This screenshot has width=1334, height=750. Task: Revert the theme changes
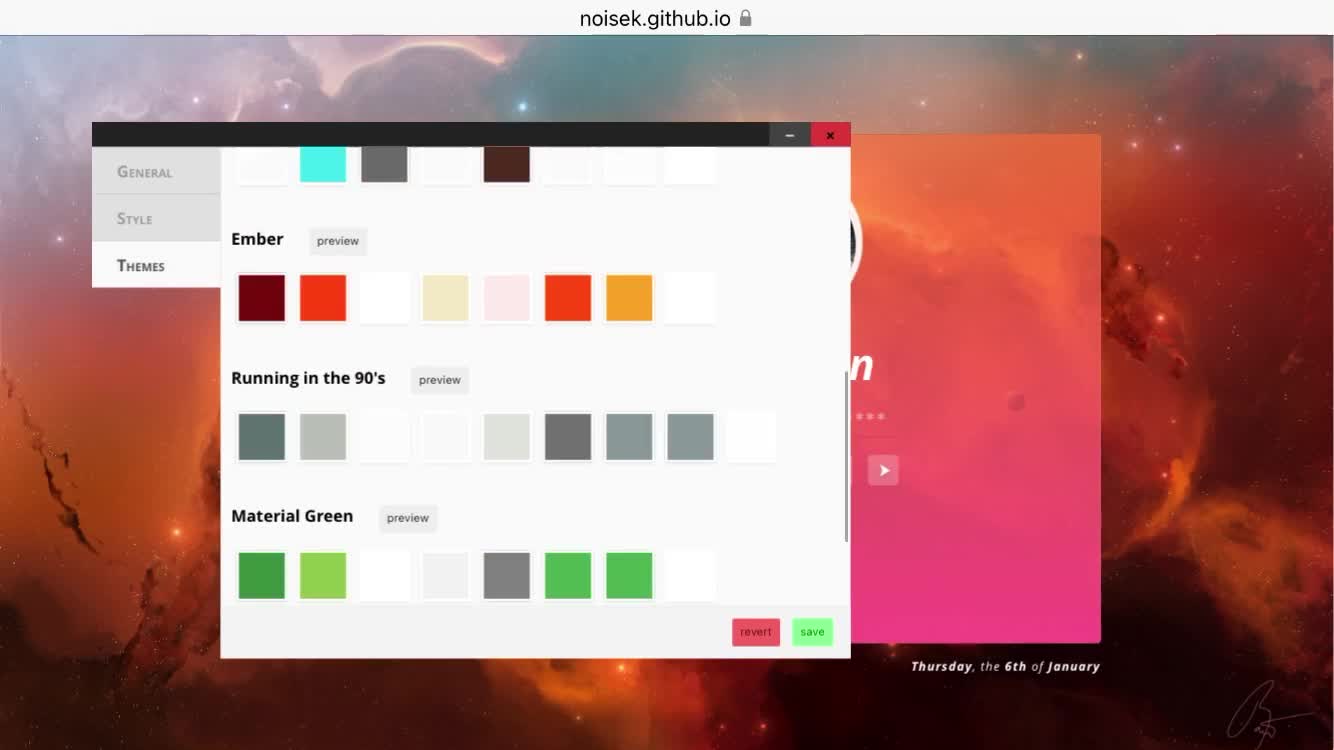(755, 631)
